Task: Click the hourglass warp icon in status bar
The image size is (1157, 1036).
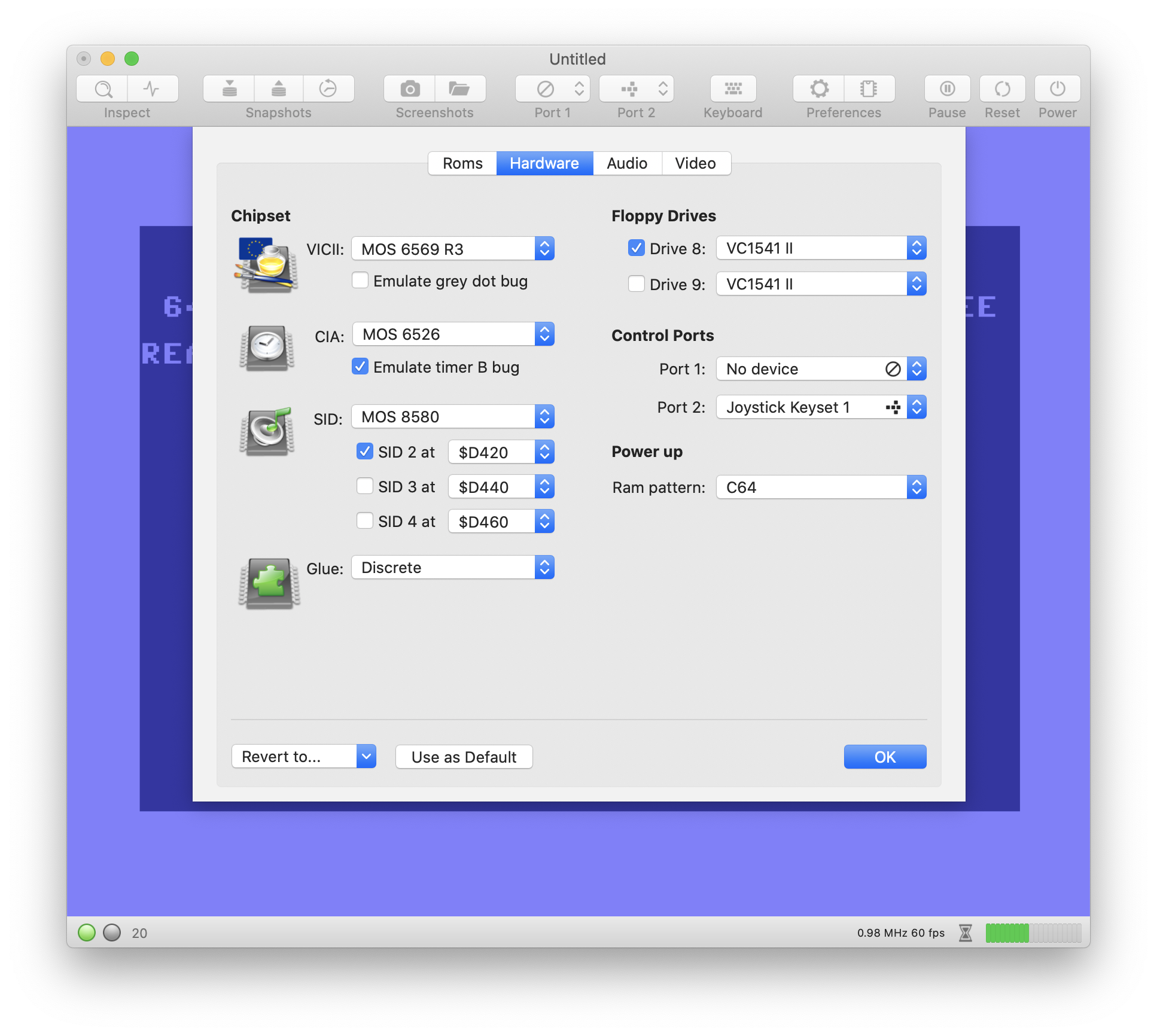Action: point(966,933)
